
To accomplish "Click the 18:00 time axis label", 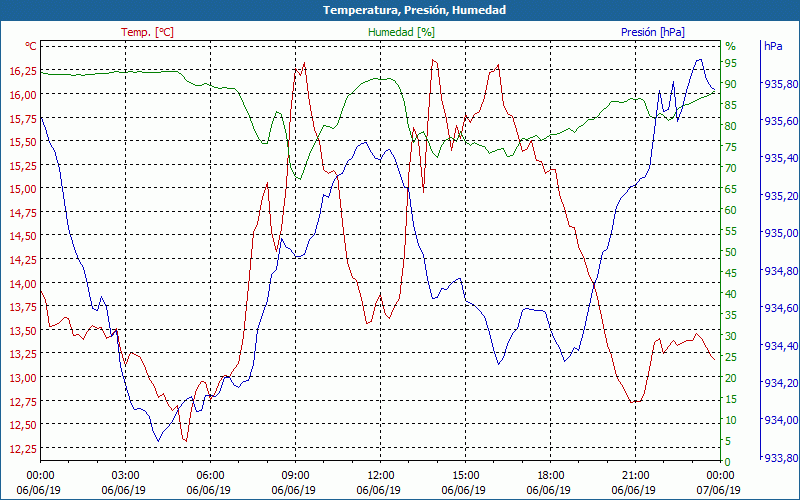I will point(550,476).
